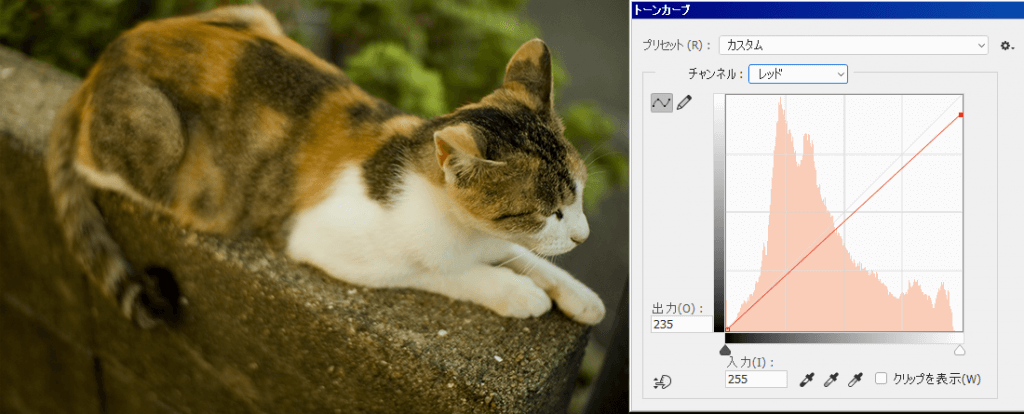1024x414 pixels.
Task: Select the curve point editing tool
Action: pyautogui.click(x=662, y=103)
